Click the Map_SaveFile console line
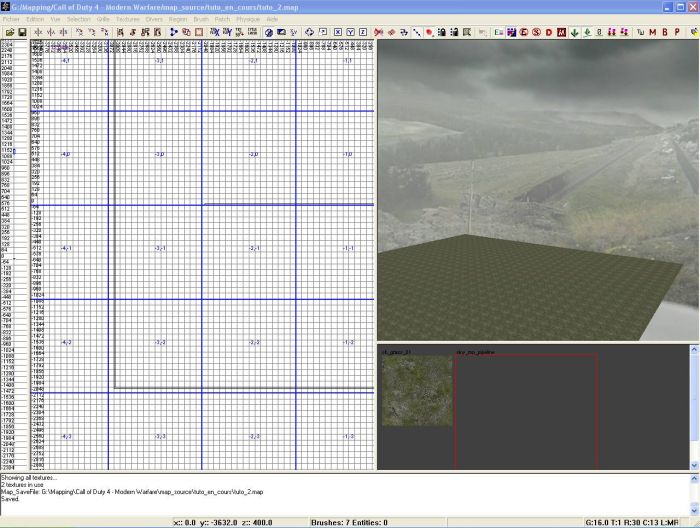 132,492
